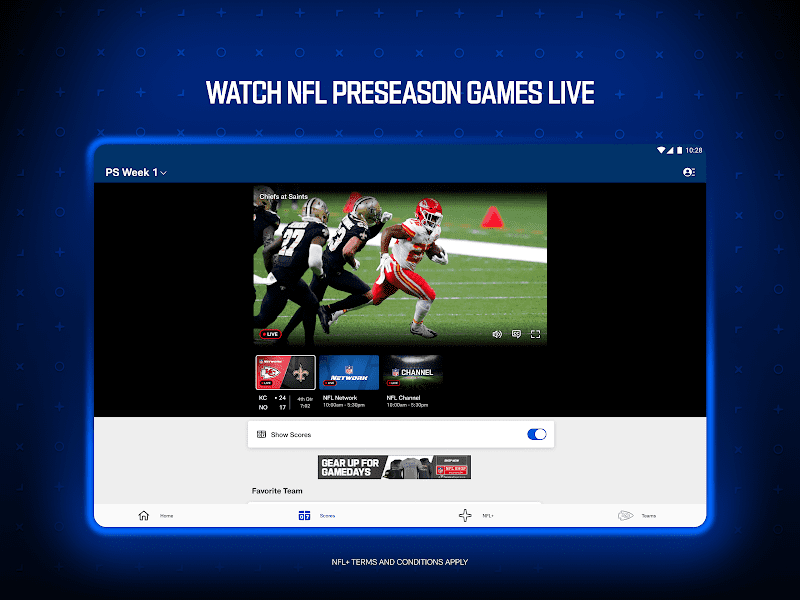Click the scoreboard icon beside Show Scores
Viewport: 800px width, 600px height.
click(x=261, y=434)
